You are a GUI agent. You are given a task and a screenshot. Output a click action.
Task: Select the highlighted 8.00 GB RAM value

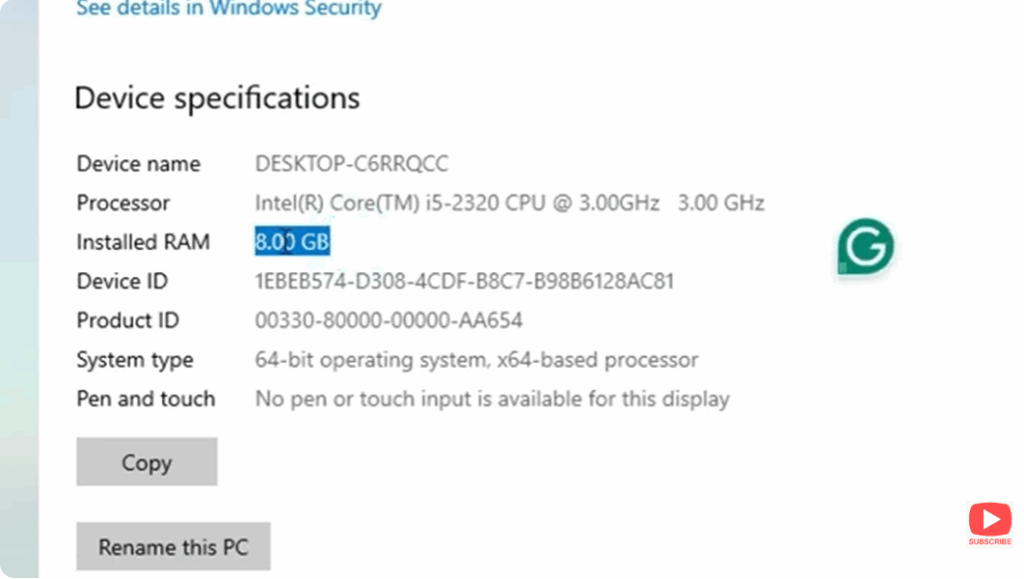[292, 241]
